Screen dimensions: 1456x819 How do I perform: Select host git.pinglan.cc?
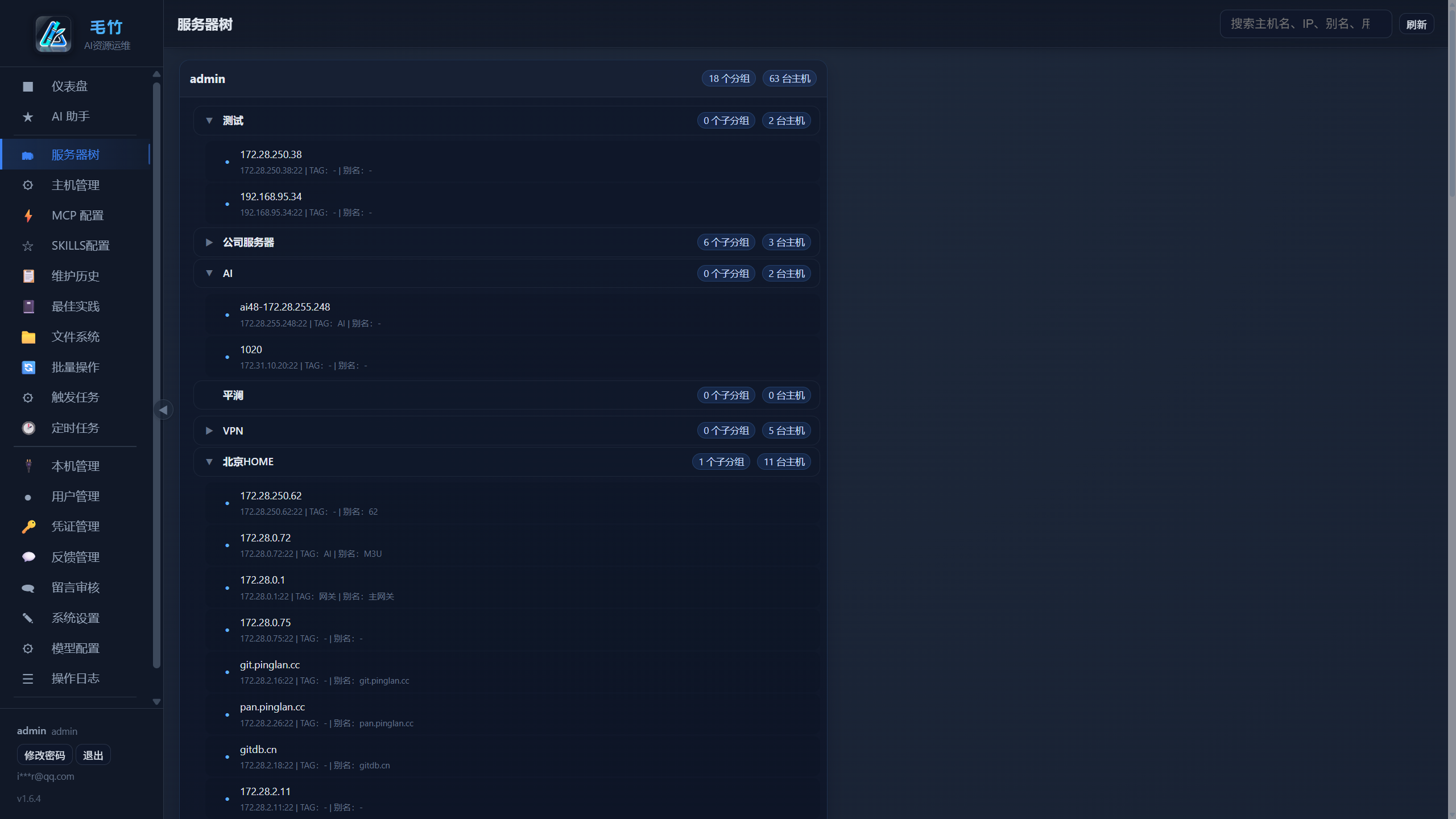tap(512, 672)
